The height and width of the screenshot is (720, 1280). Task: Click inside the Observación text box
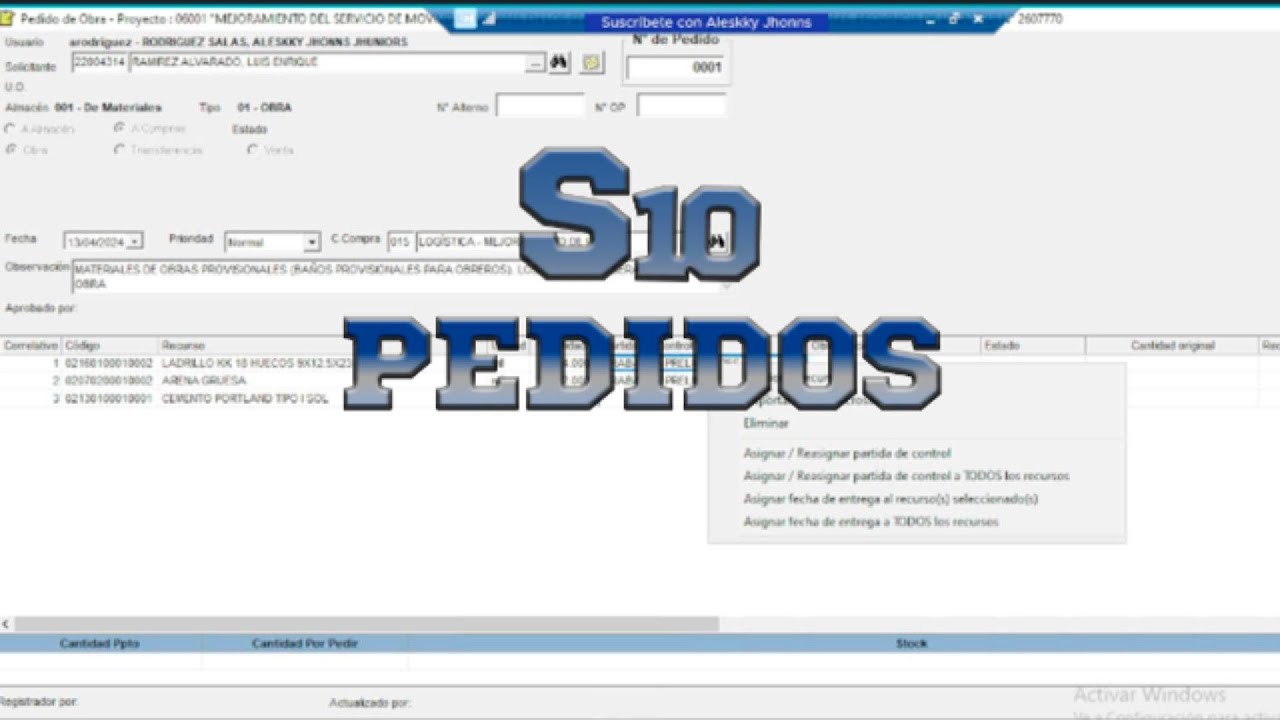coord(400,277)
